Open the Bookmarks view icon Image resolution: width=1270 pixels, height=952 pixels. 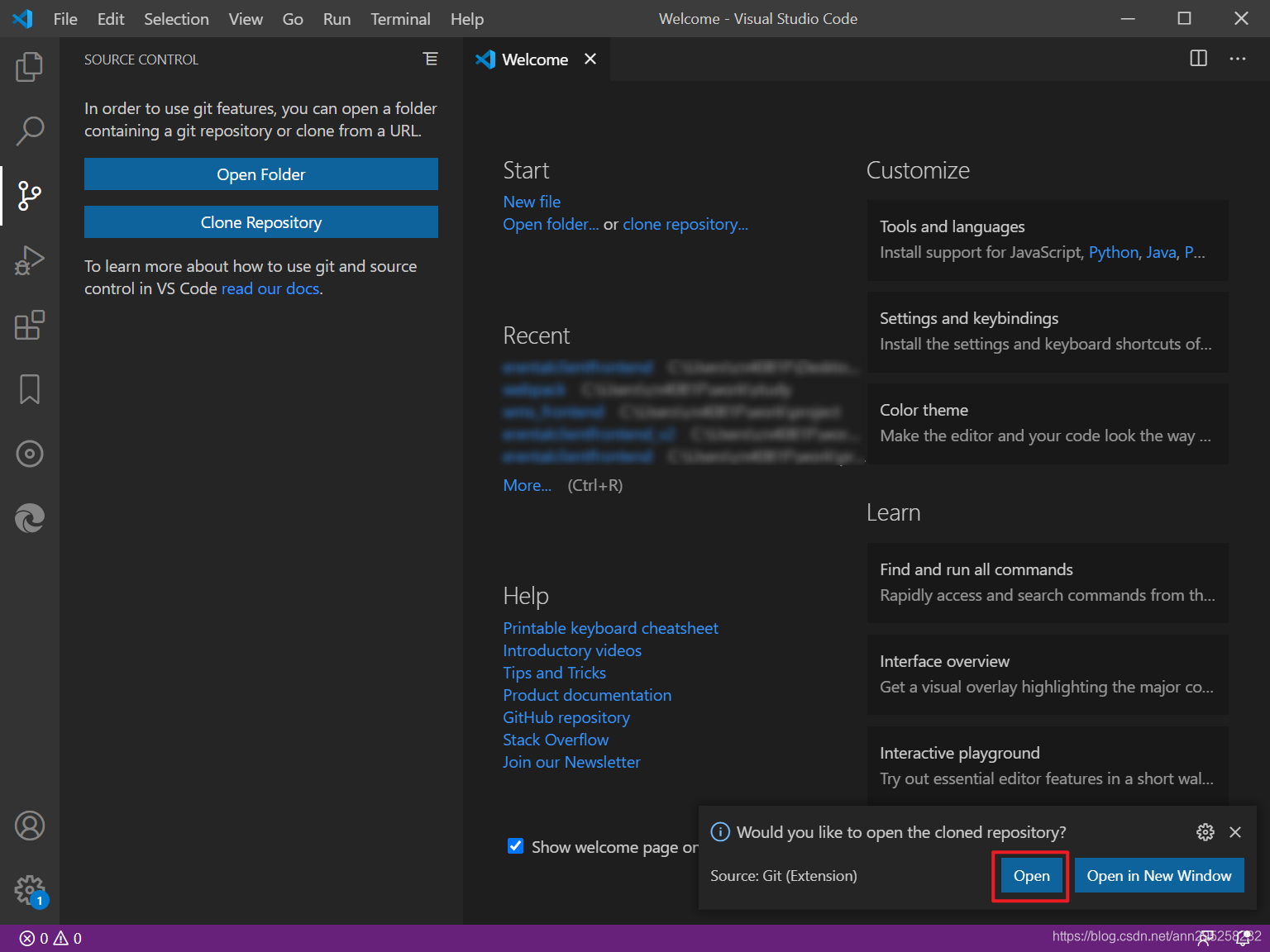(30, 389)
